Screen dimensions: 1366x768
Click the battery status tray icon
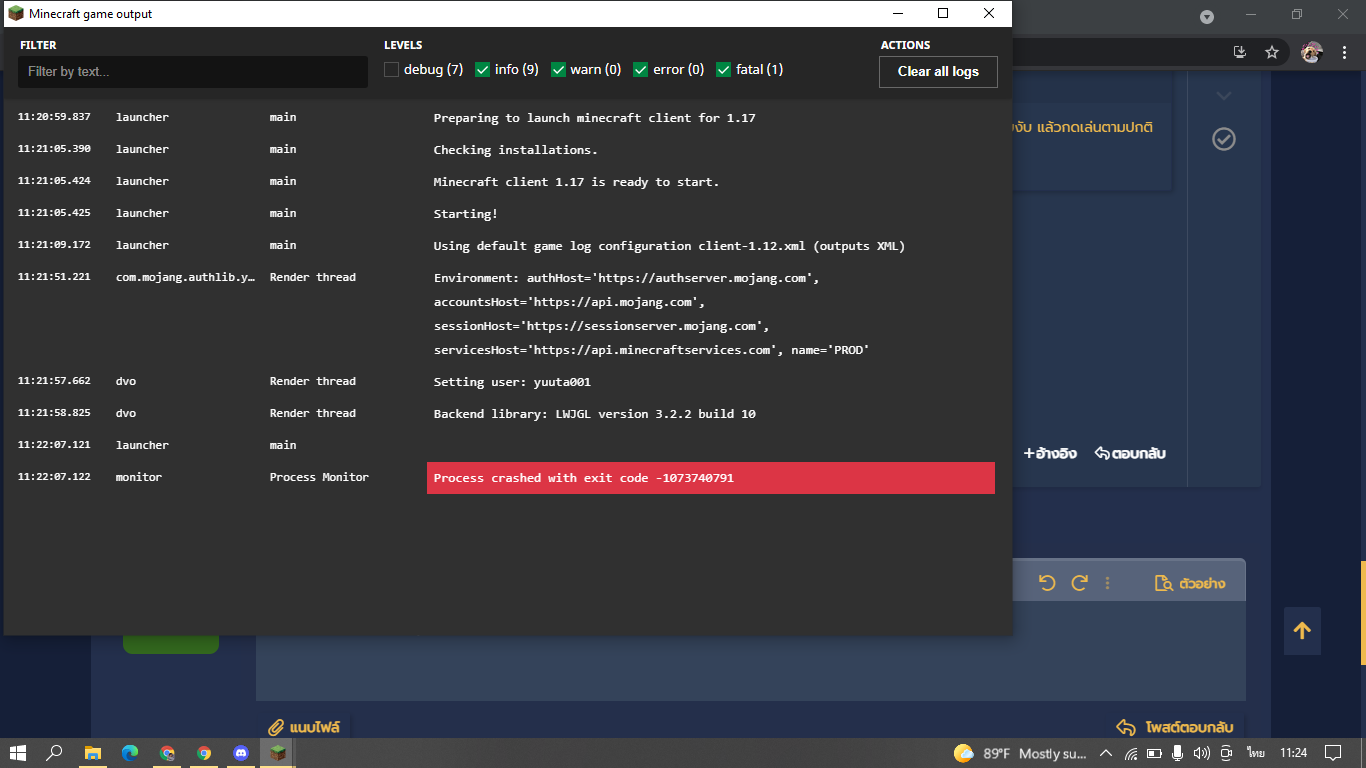(1154, 753)
